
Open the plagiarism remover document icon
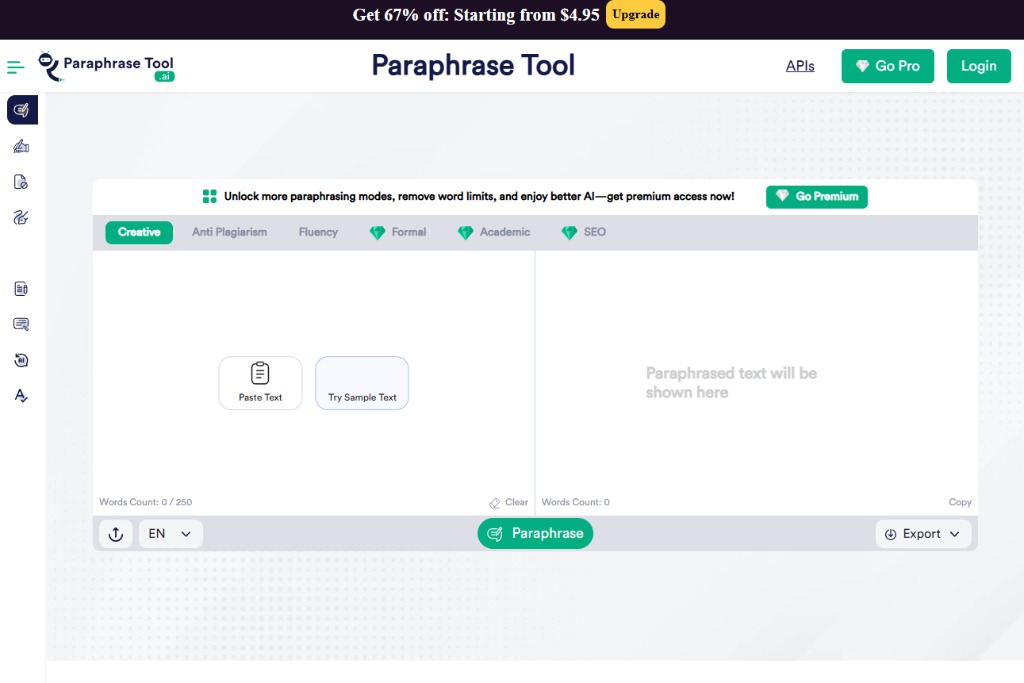click(20, 182)
